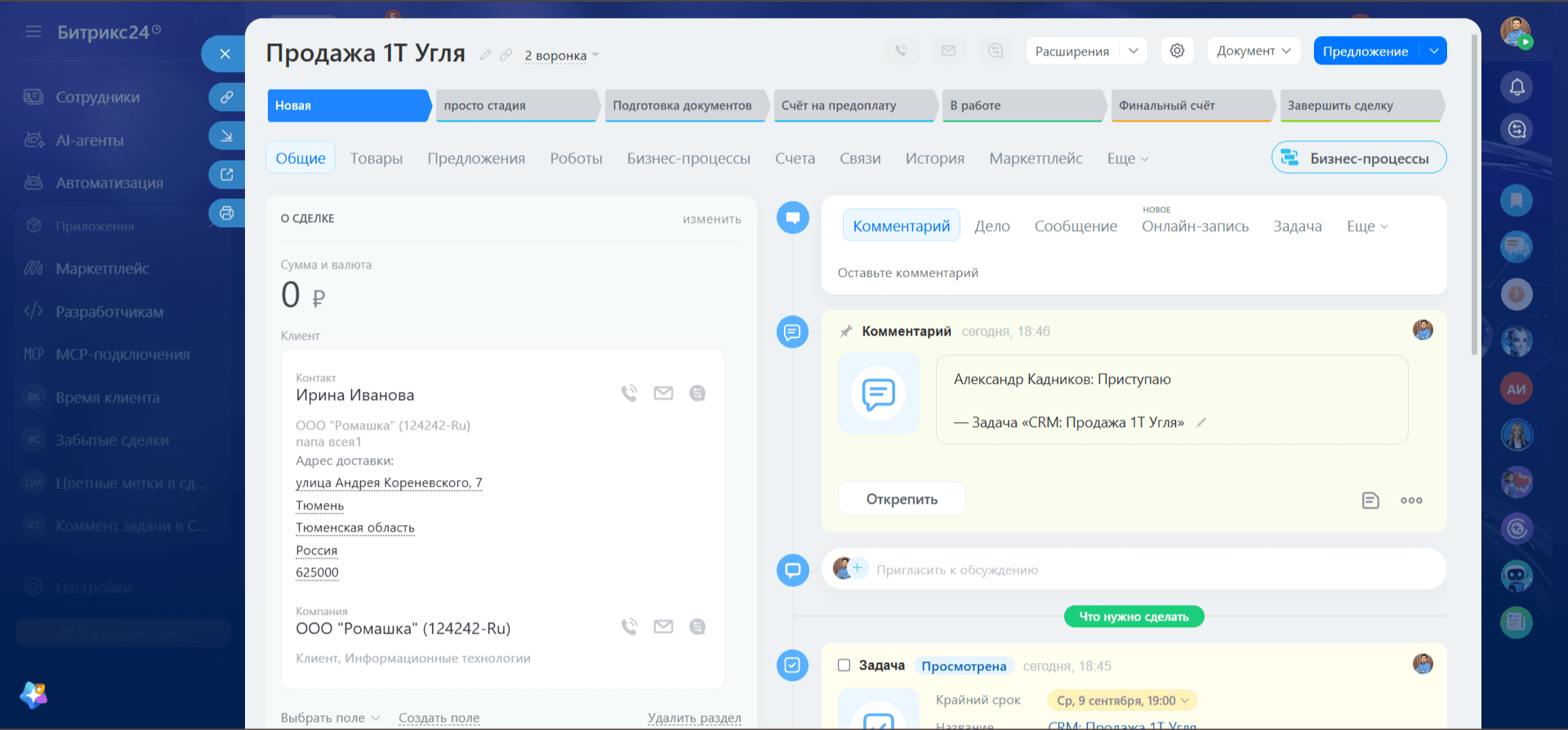
Task: Click the Предложение button
Action: (x=1365, y=51)
